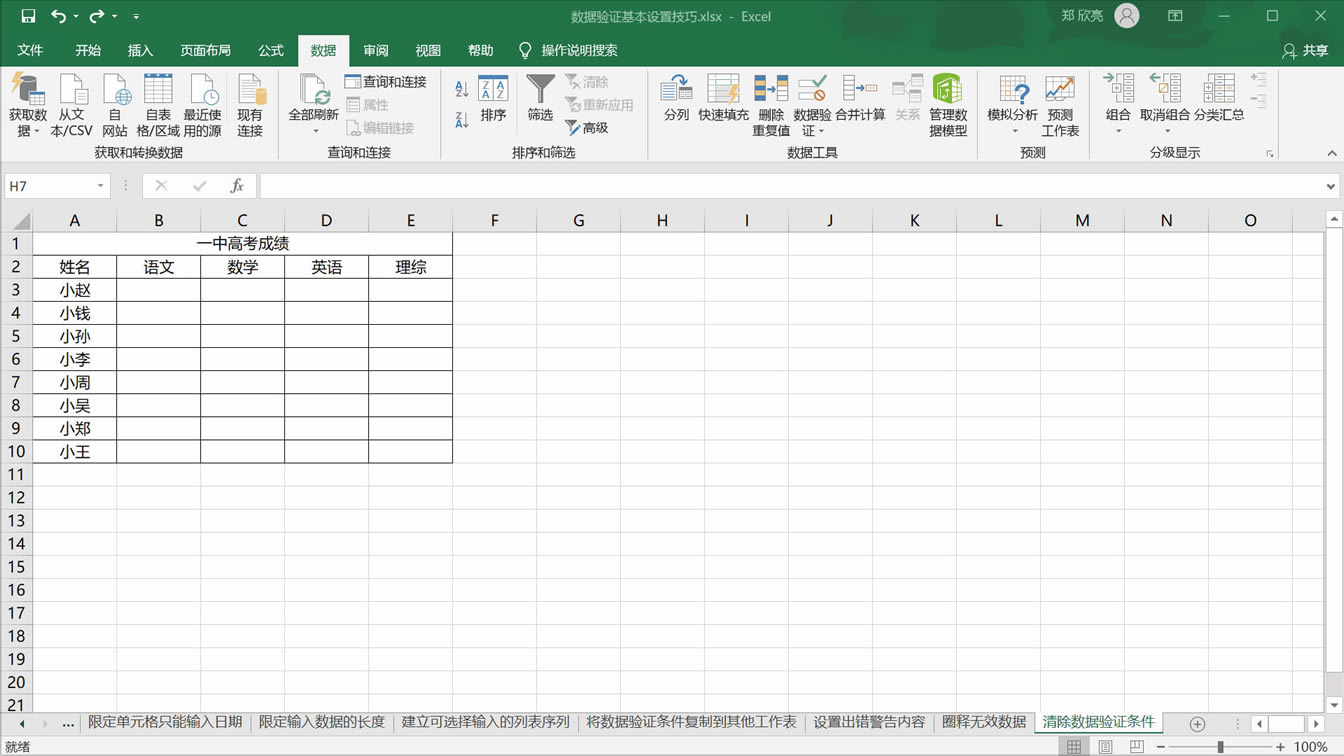Switch to Page Break Preview in status bar
This screenshot has height=756, width=1344.
[1136, 745]
